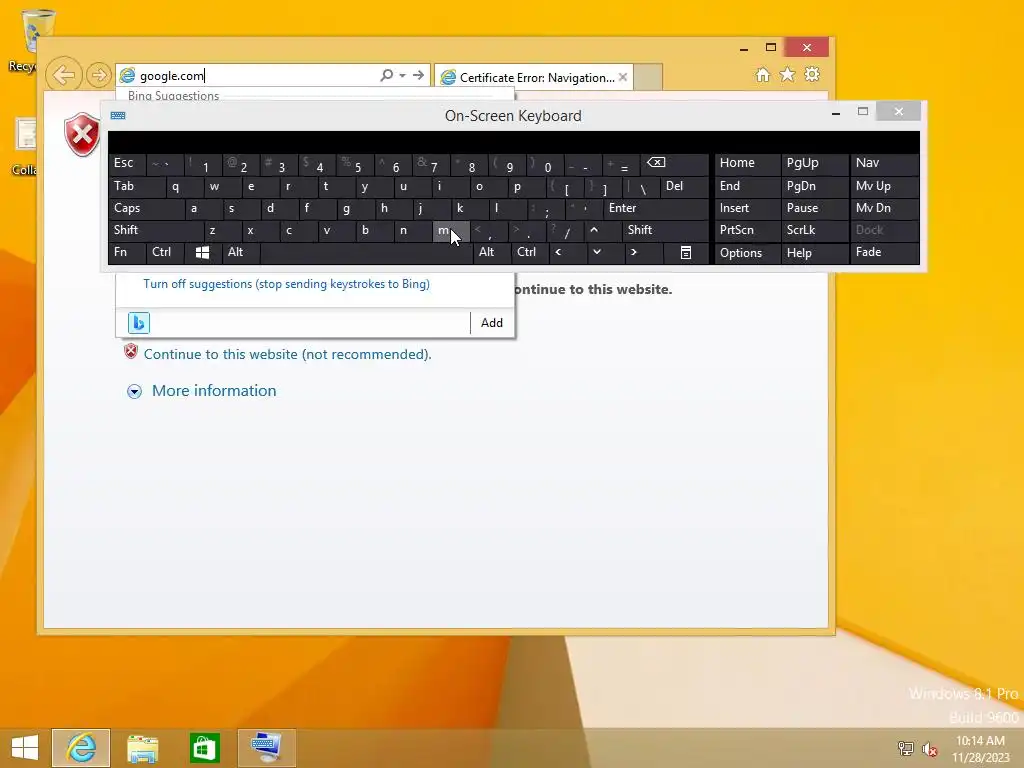Viewport: 1024px width, 768px height.
Task: Click the Options key on On-Screen Keyboard
Action: [747, 253]
